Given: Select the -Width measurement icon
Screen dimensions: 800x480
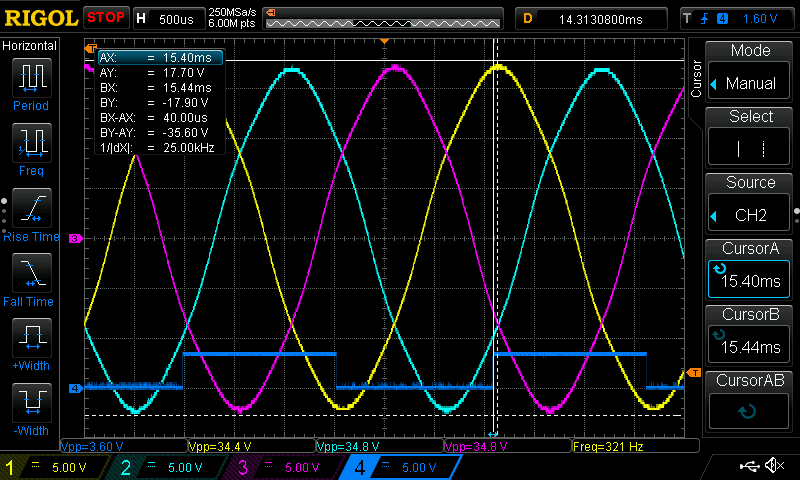Looking at the screenshot, I should coord(32,402).
